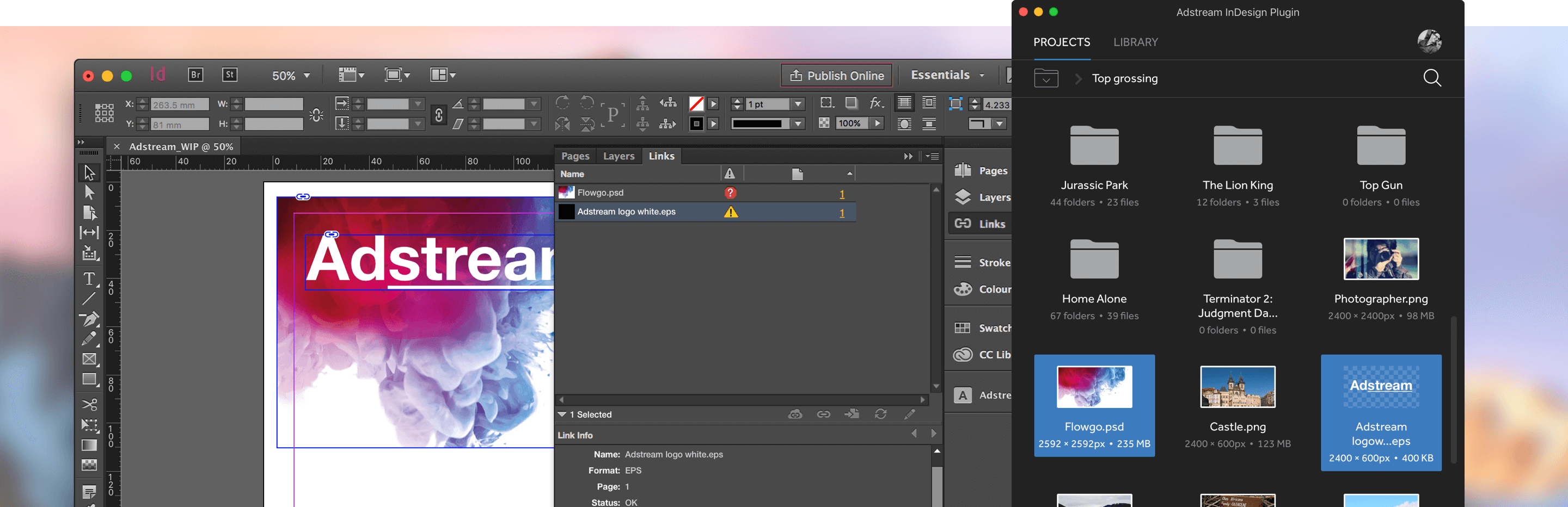Select the Direct Selection tool
The width and height of the screenshot is (1568, 507).
click(x=89, y=192)
